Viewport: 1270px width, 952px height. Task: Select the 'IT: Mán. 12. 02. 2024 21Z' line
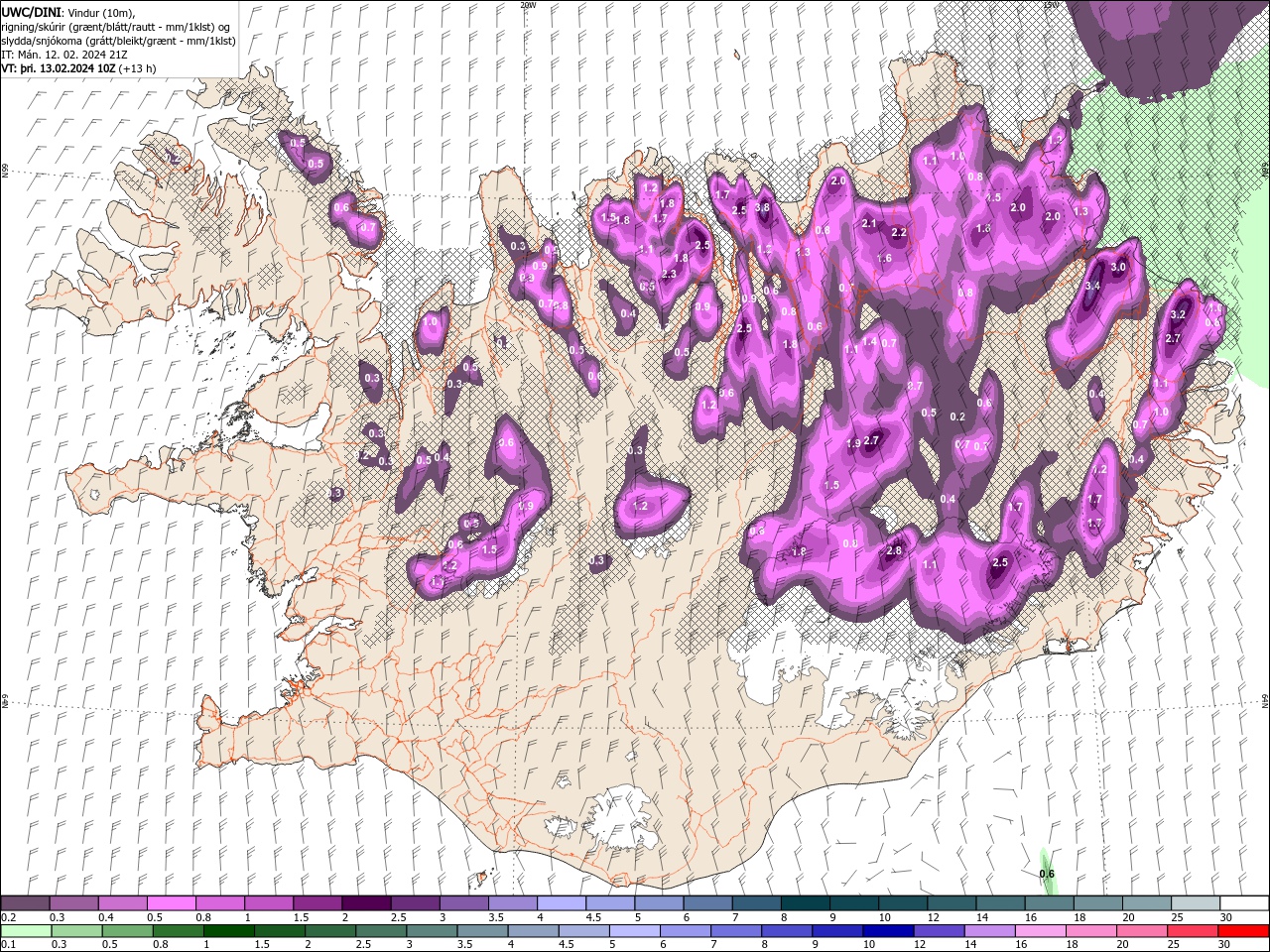coord(64,55)
